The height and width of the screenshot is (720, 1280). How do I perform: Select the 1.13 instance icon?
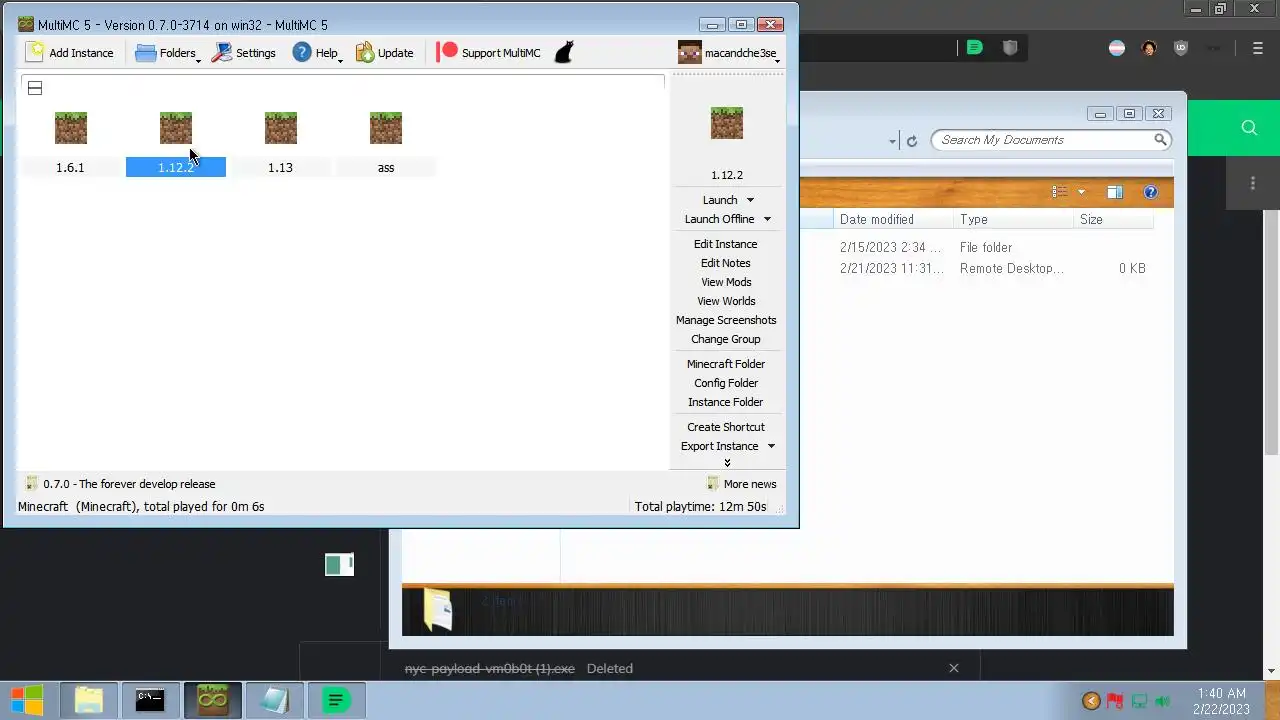(x=281, y=128)
